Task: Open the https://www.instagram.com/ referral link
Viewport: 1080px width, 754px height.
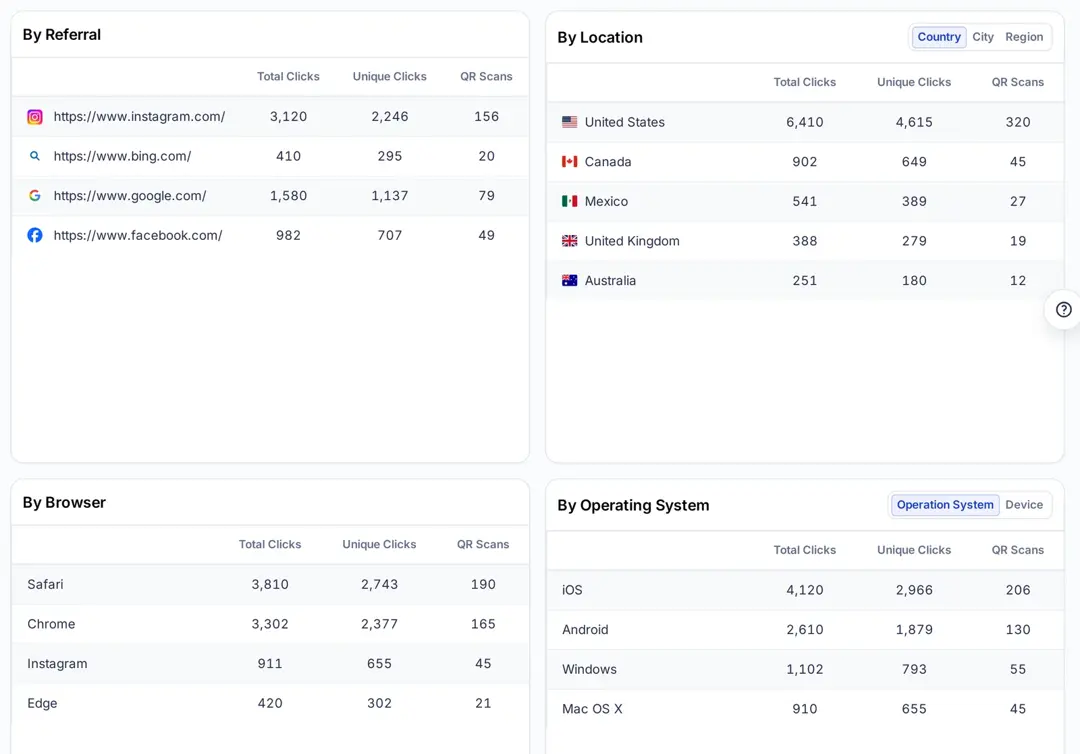Action: click(x=139, y=117)
